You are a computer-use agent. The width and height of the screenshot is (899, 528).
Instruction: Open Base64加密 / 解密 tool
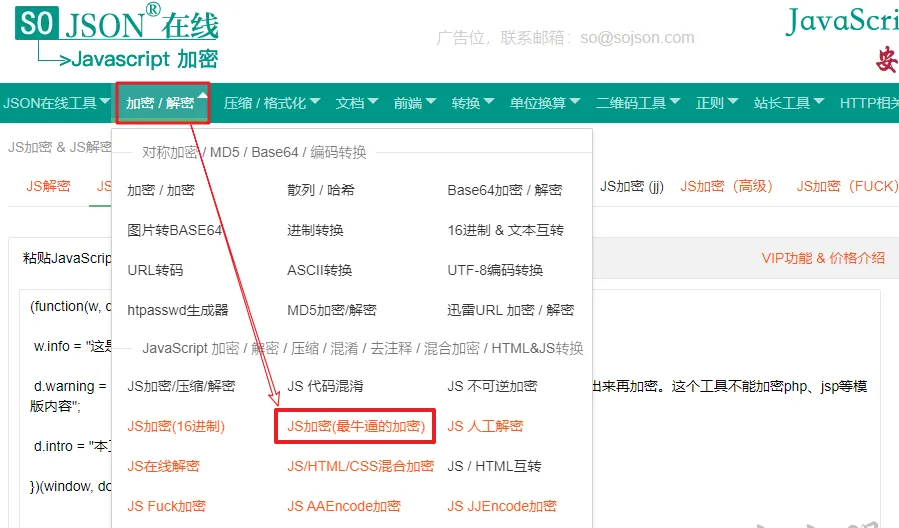pos(505,190)
